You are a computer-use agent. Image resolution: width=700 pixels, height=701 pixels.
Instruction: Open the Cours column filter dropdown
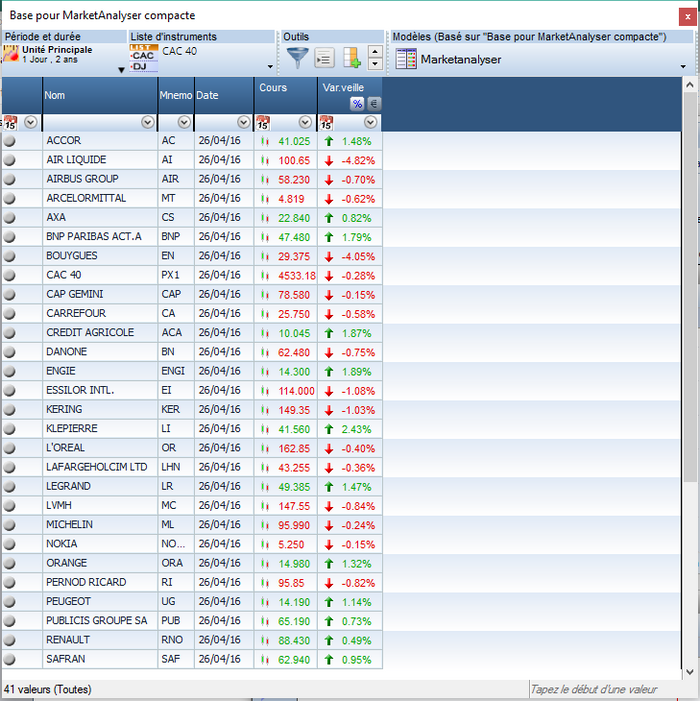pyautogui.click(x=305, y=122)
